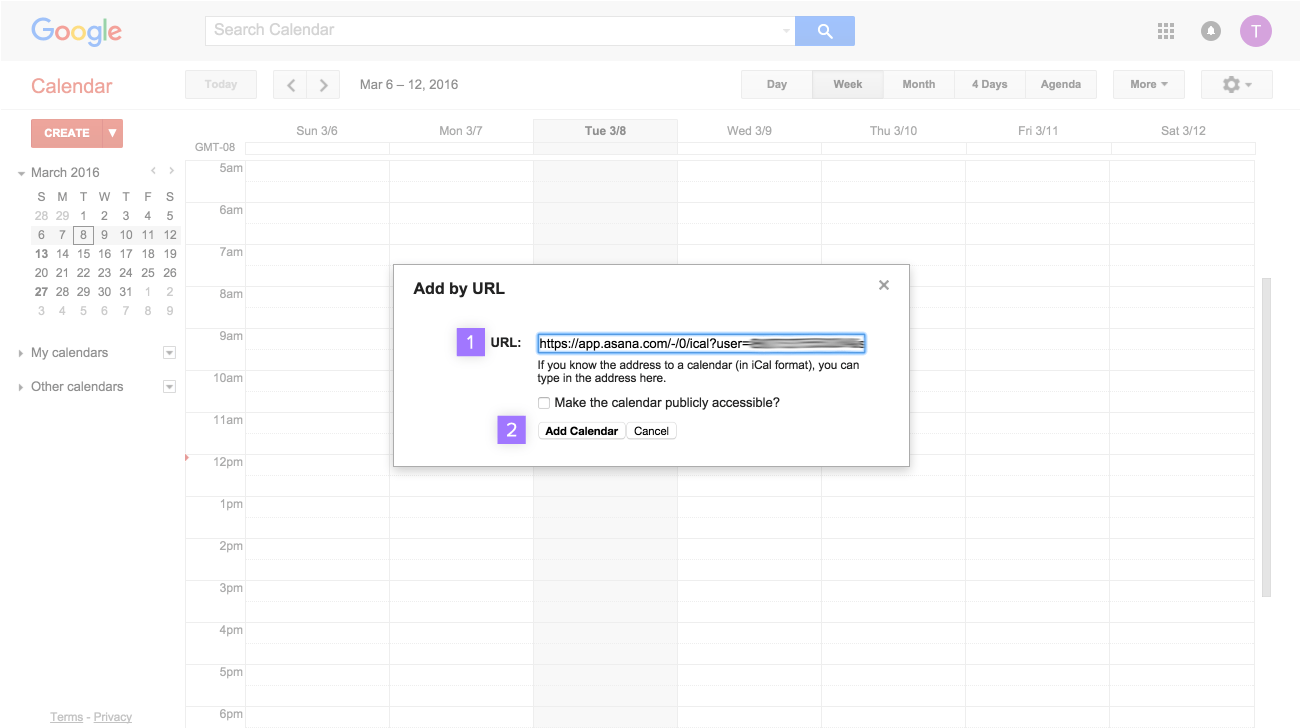Cancel the Add by URL dialog
Viewport: 1300px width, 728px height.
[651, 431]
